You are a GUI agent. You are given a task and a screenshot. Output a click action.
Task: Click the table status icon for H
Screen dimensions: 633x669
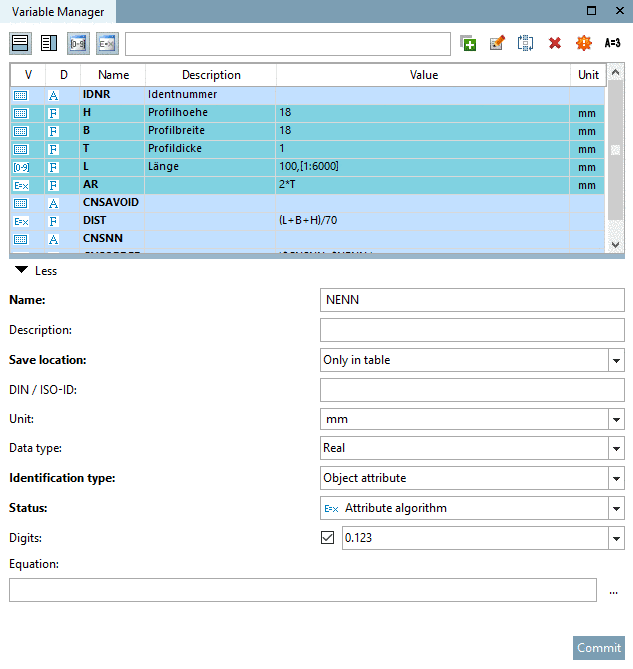20,113
